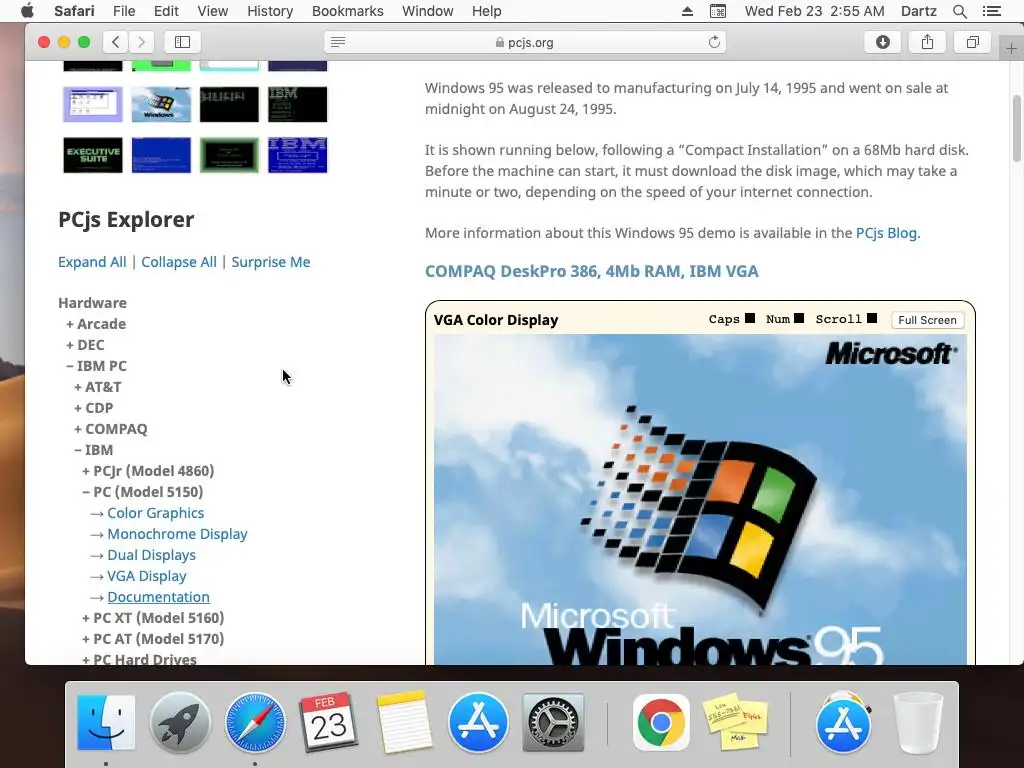Click Collapse All link
This screenshot has height=768, width=1024.
click(179, 262)
